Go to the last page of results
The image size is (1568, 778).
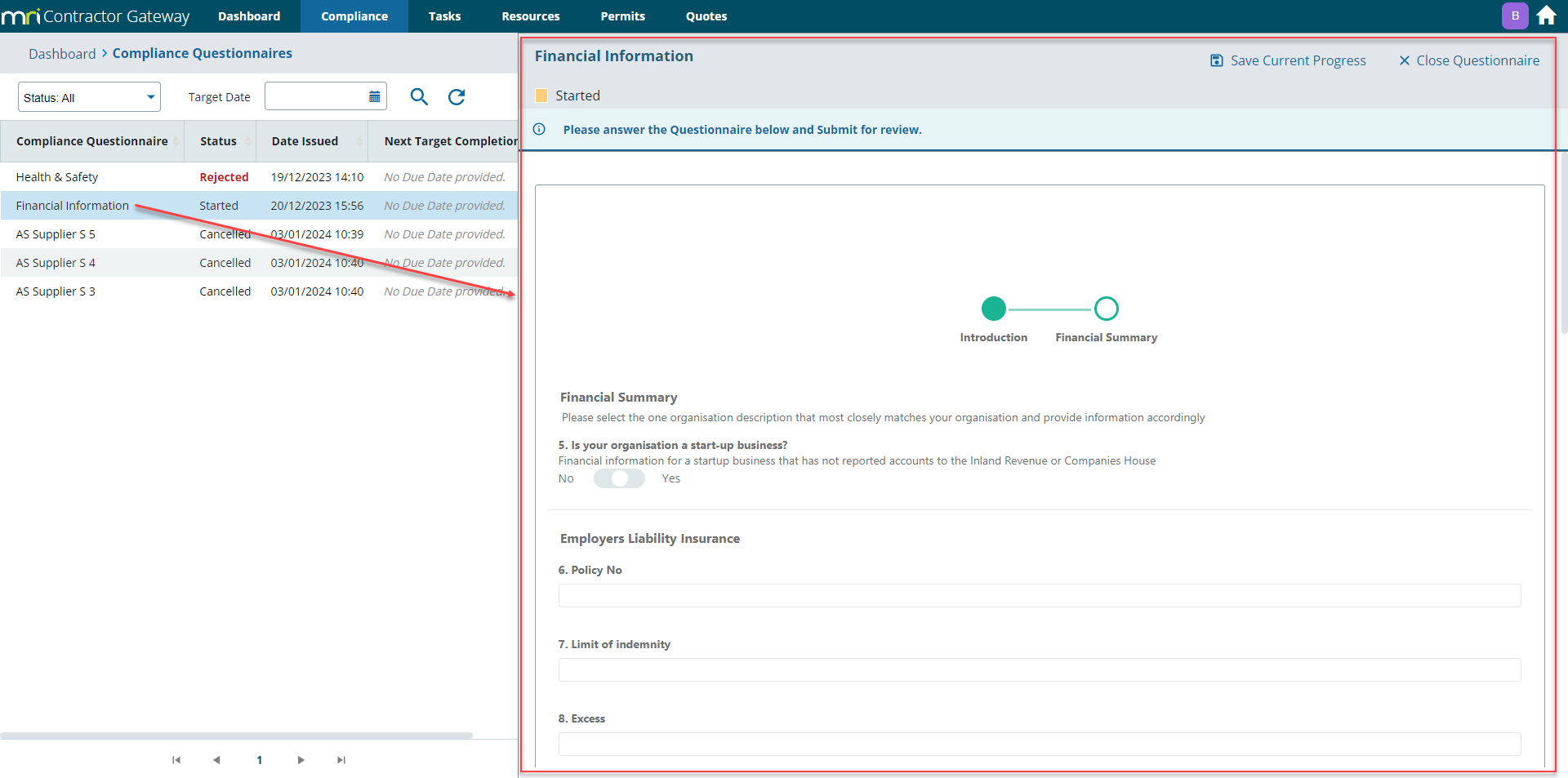(341, 760)
